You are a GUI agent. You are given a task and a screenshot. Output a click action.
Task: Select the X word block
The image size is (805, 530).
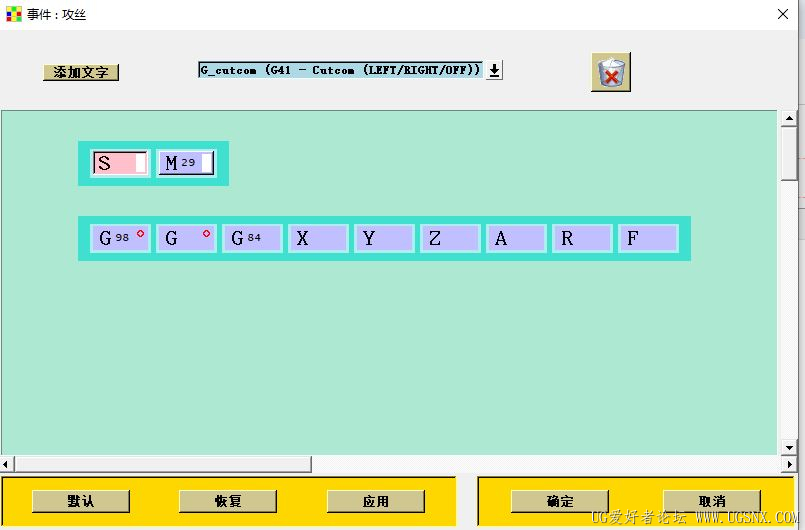click(x=318, y=238)
